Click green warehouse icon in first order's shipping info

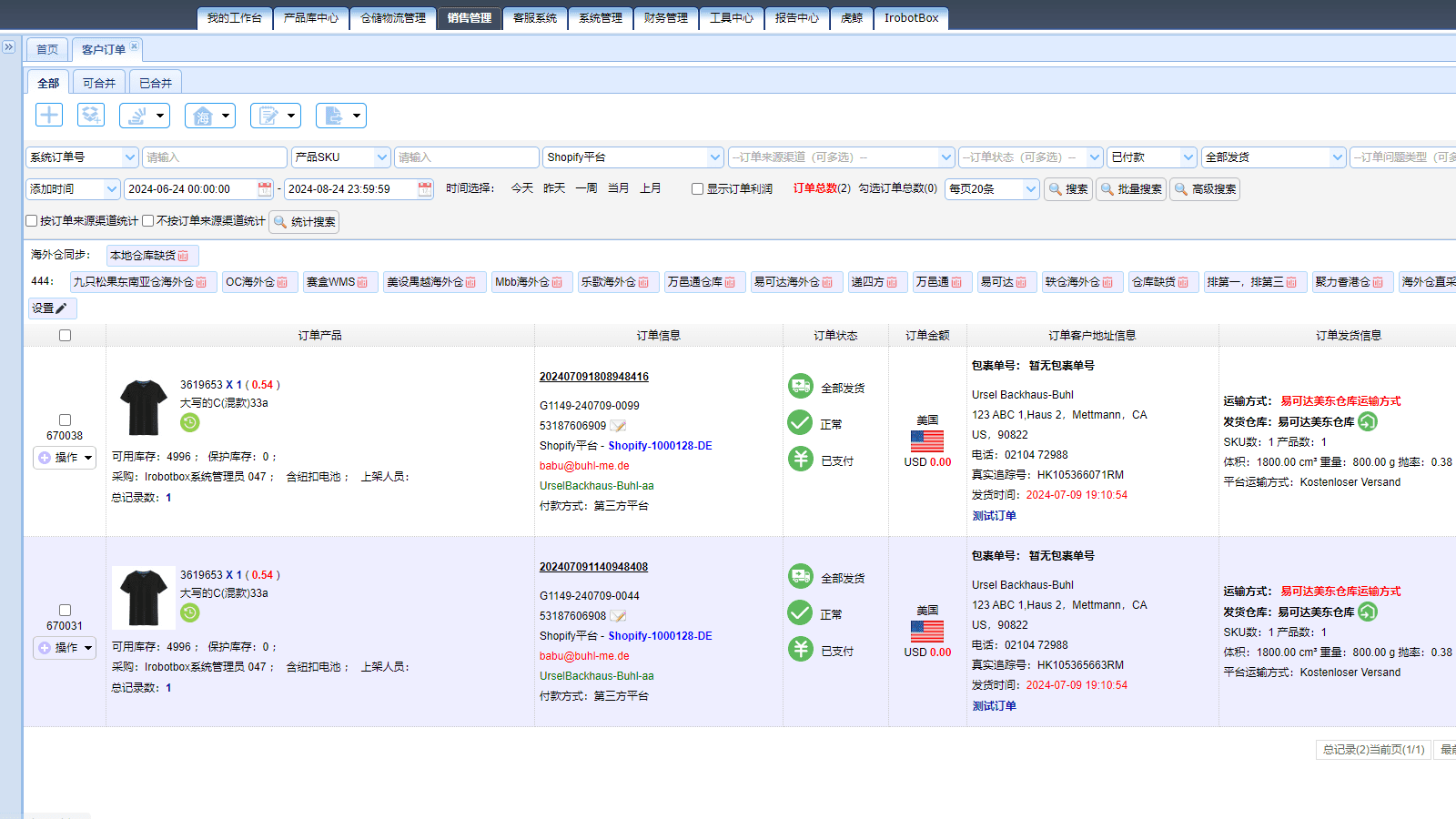(x=1368, y=421)
